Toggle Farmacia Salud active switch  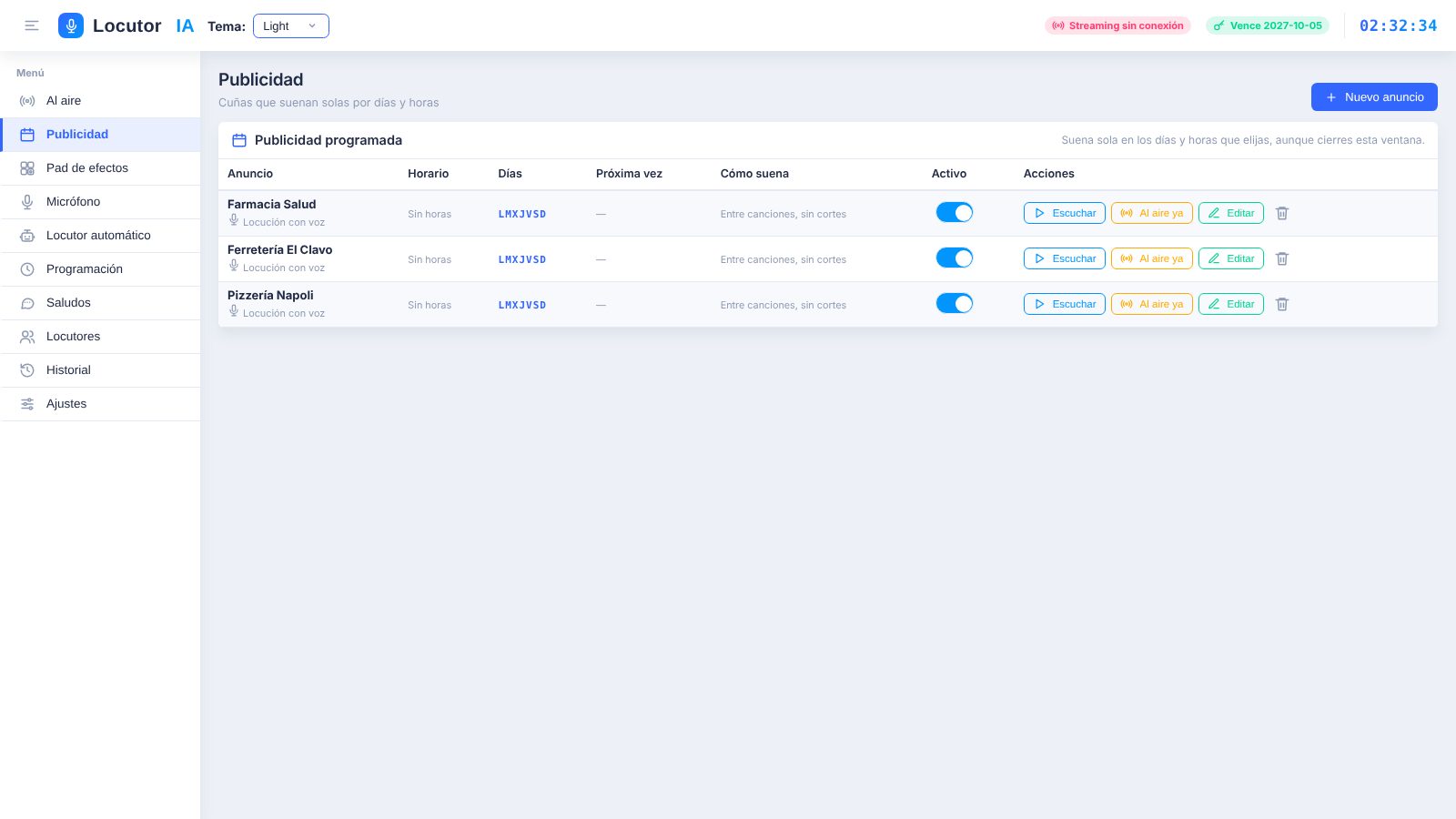point(955,212)
